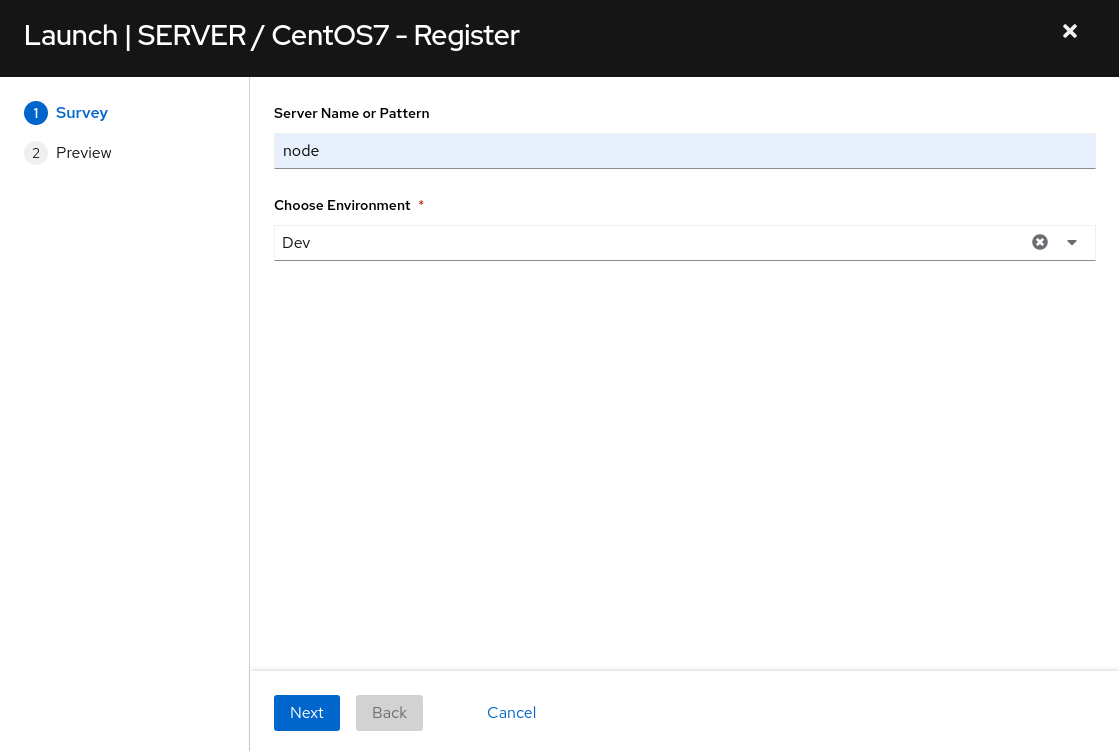Expand the Choose Environment dropdown arrow

pyautogui.click(x=1071, y=243)
